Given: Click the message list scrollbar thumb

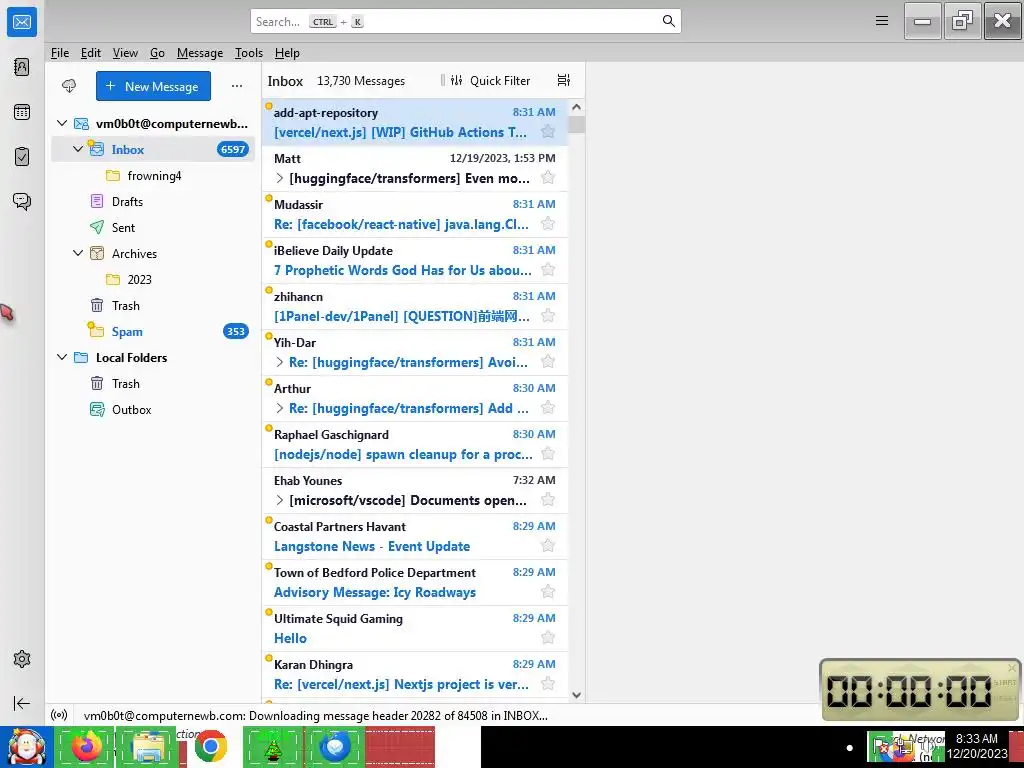Looking at the screenshot, I should 576,124.
